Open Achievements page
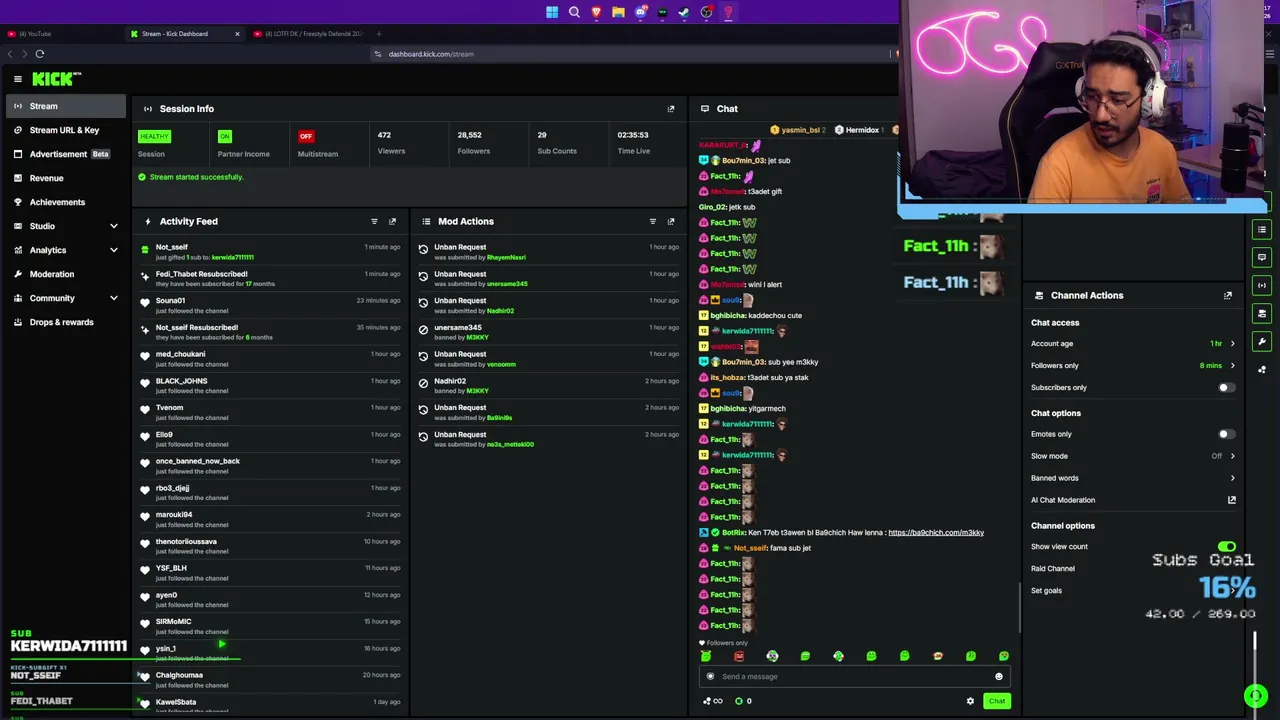Screen dimensions: 1280x720 pos(64,202)
